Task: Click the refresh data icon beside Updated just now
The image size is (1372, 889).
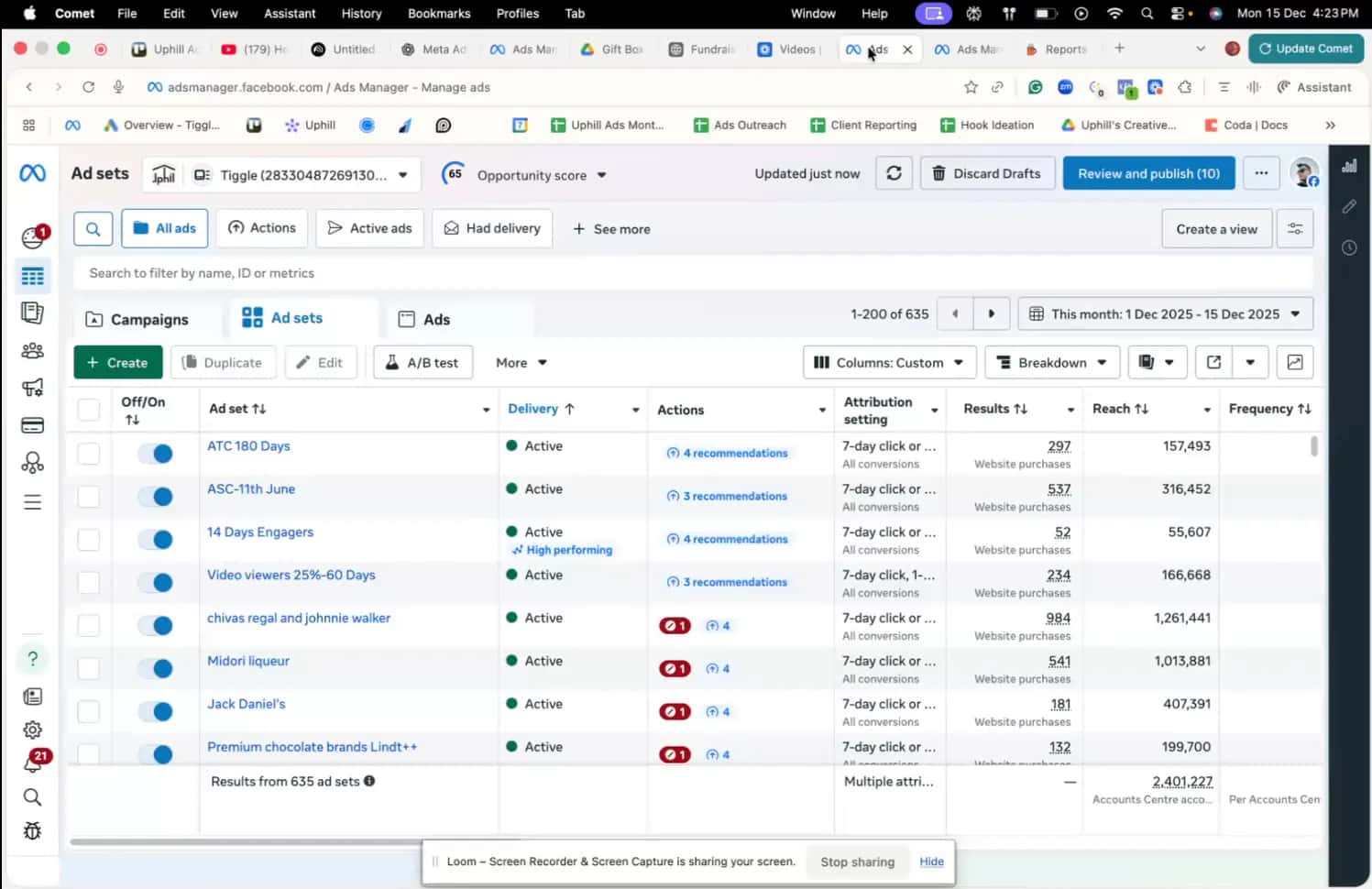Action: pyautogui.click(x=894, y=173)
